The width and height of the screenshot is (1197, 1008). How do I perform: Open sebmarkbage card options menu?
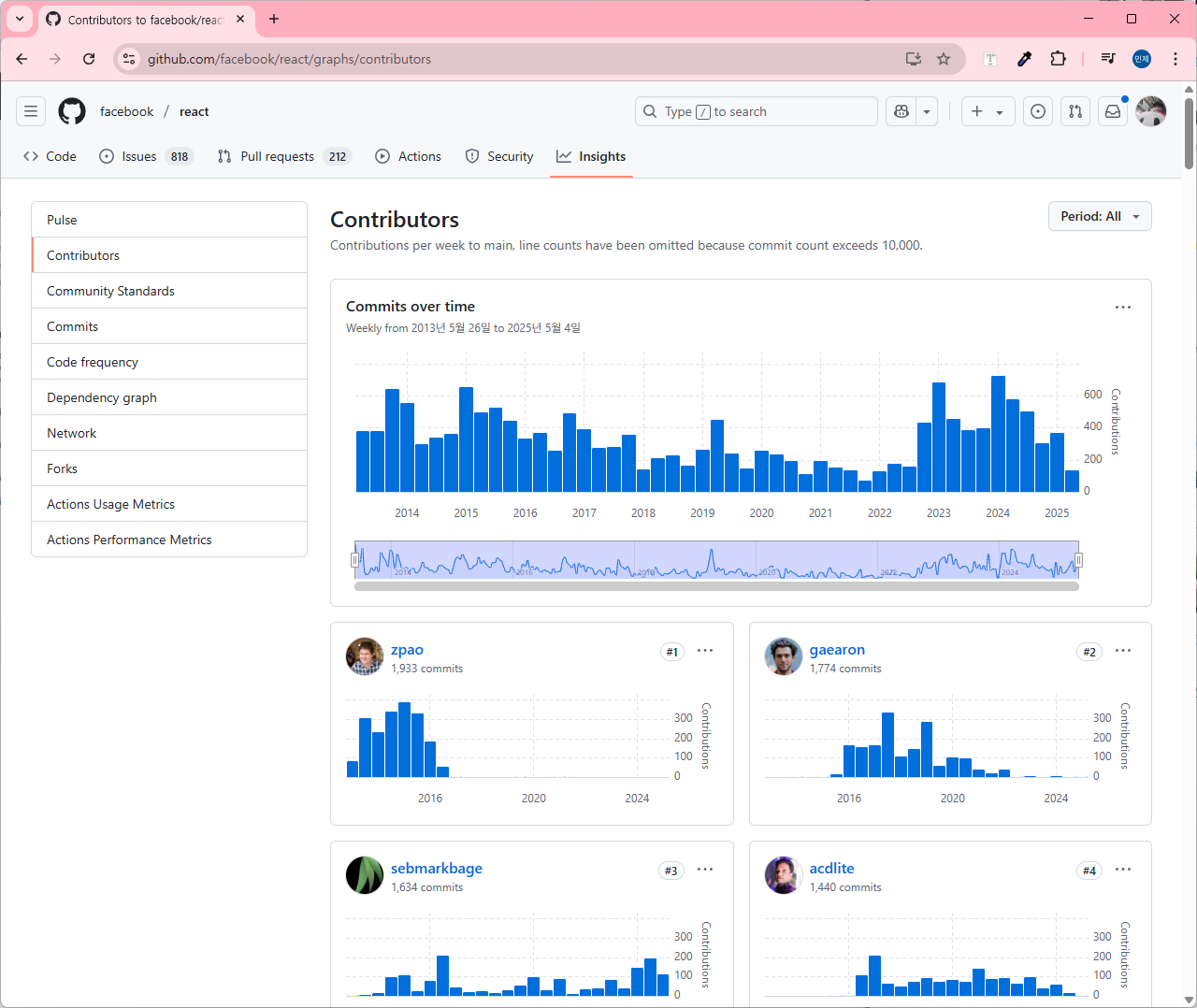[705, 870]
